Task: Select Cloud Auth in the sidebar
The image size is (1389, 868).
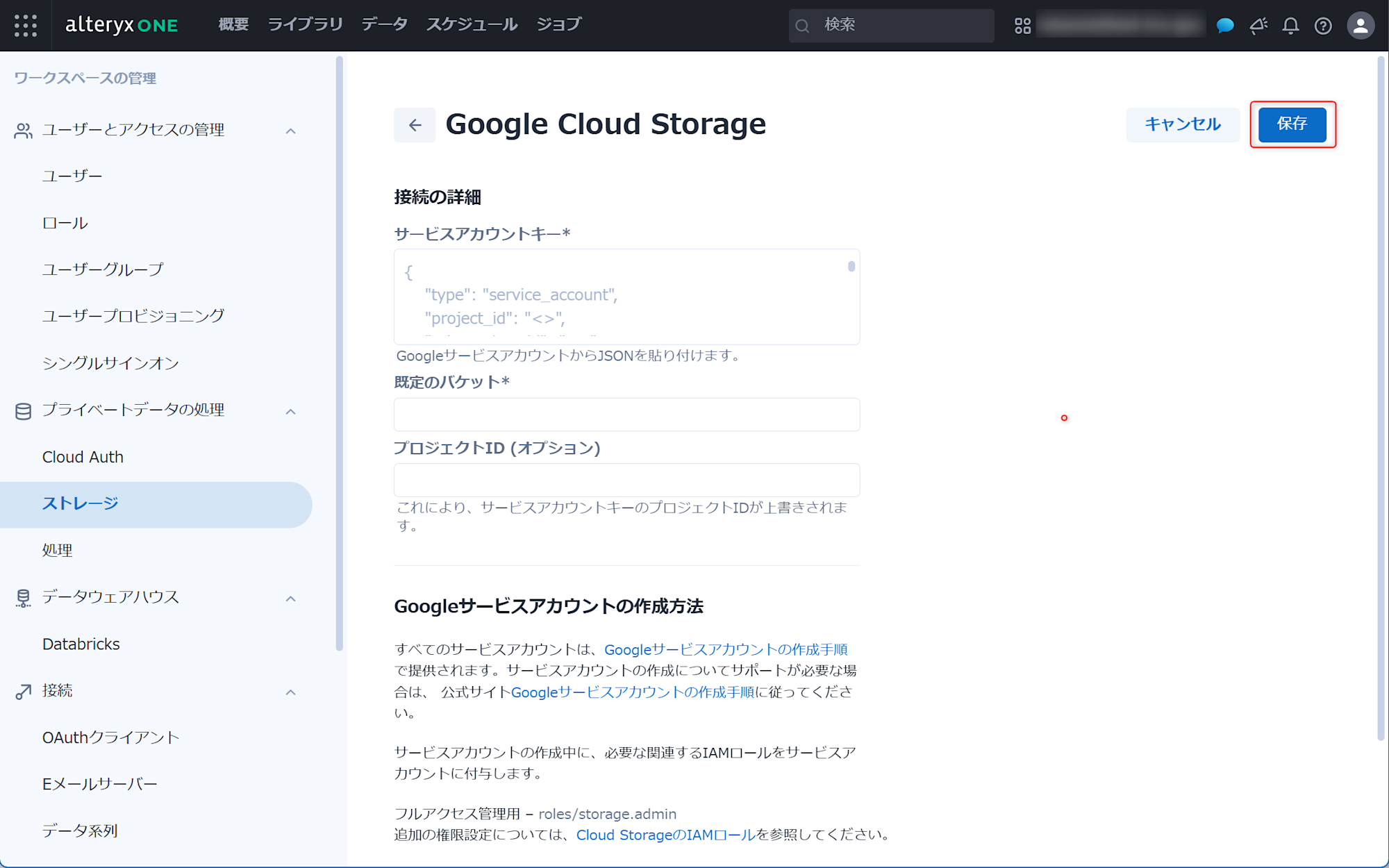Action: tap(83, 457)
